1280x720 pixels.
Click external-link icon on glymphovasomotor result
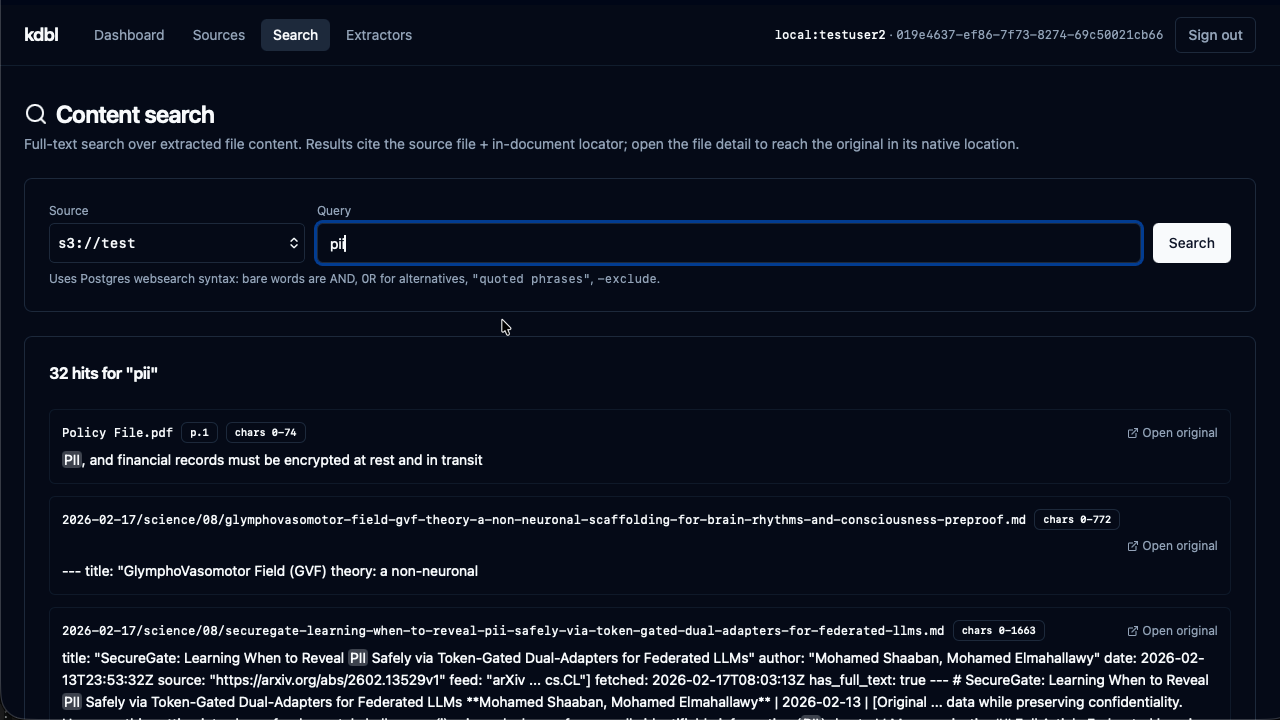[1133, 546]
